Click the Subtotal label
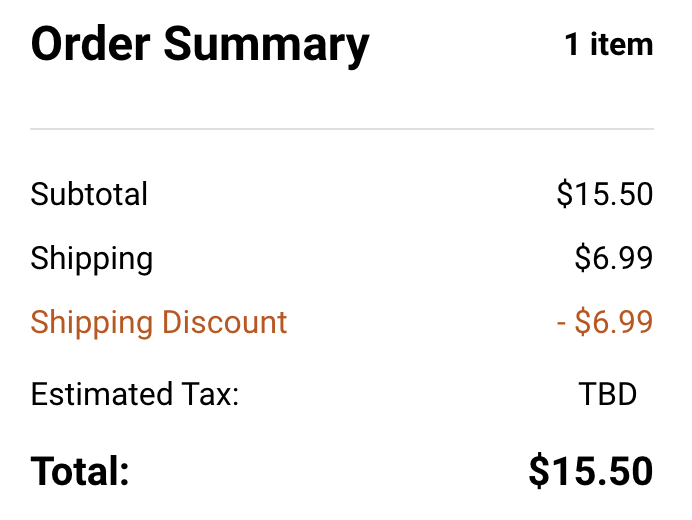This screenshot has height=520, width=692. point(89,194)
